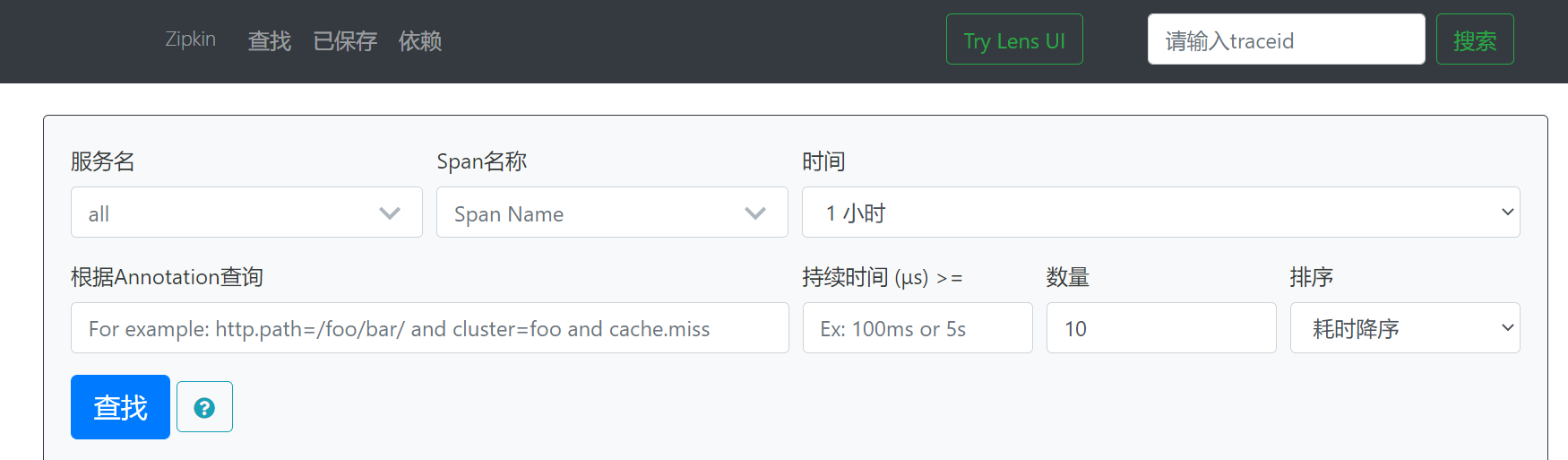
Task: Focus the Annotation query input field
Action: pos(430,328)
